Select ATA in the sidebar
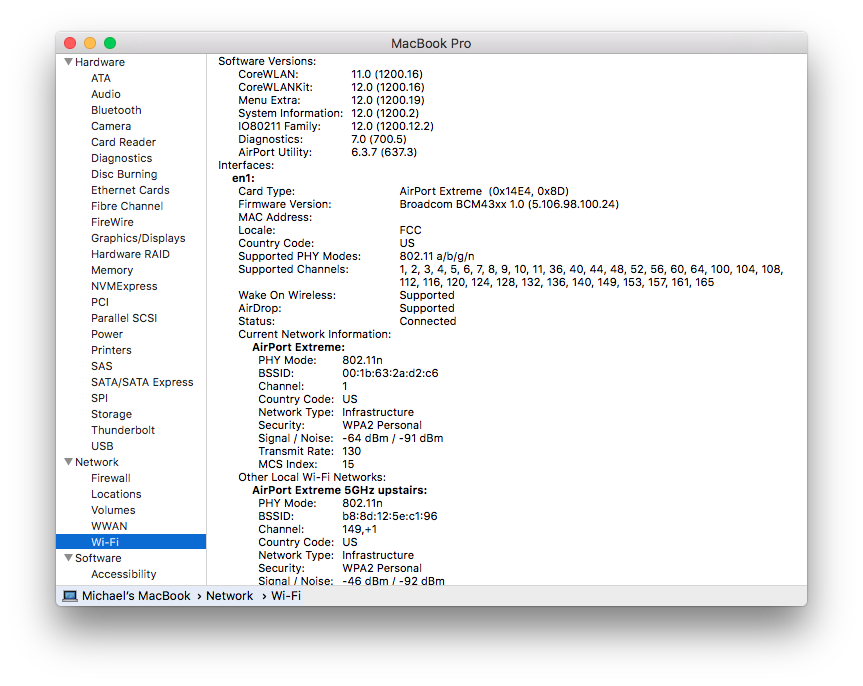The height and width of the screenshot is (686, 863). coord(101,78)
